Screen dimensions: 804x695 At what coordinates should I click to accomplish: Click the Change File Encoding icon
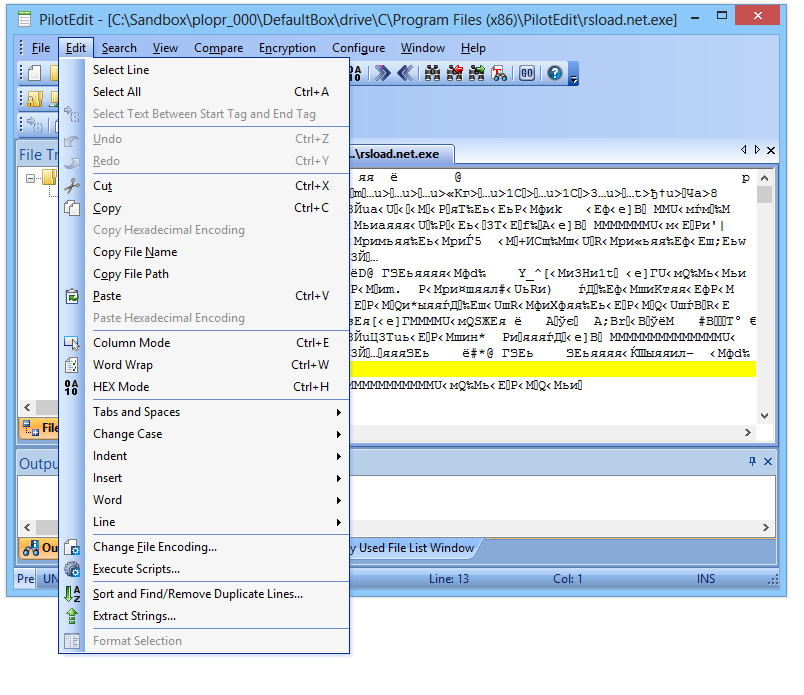72,547
